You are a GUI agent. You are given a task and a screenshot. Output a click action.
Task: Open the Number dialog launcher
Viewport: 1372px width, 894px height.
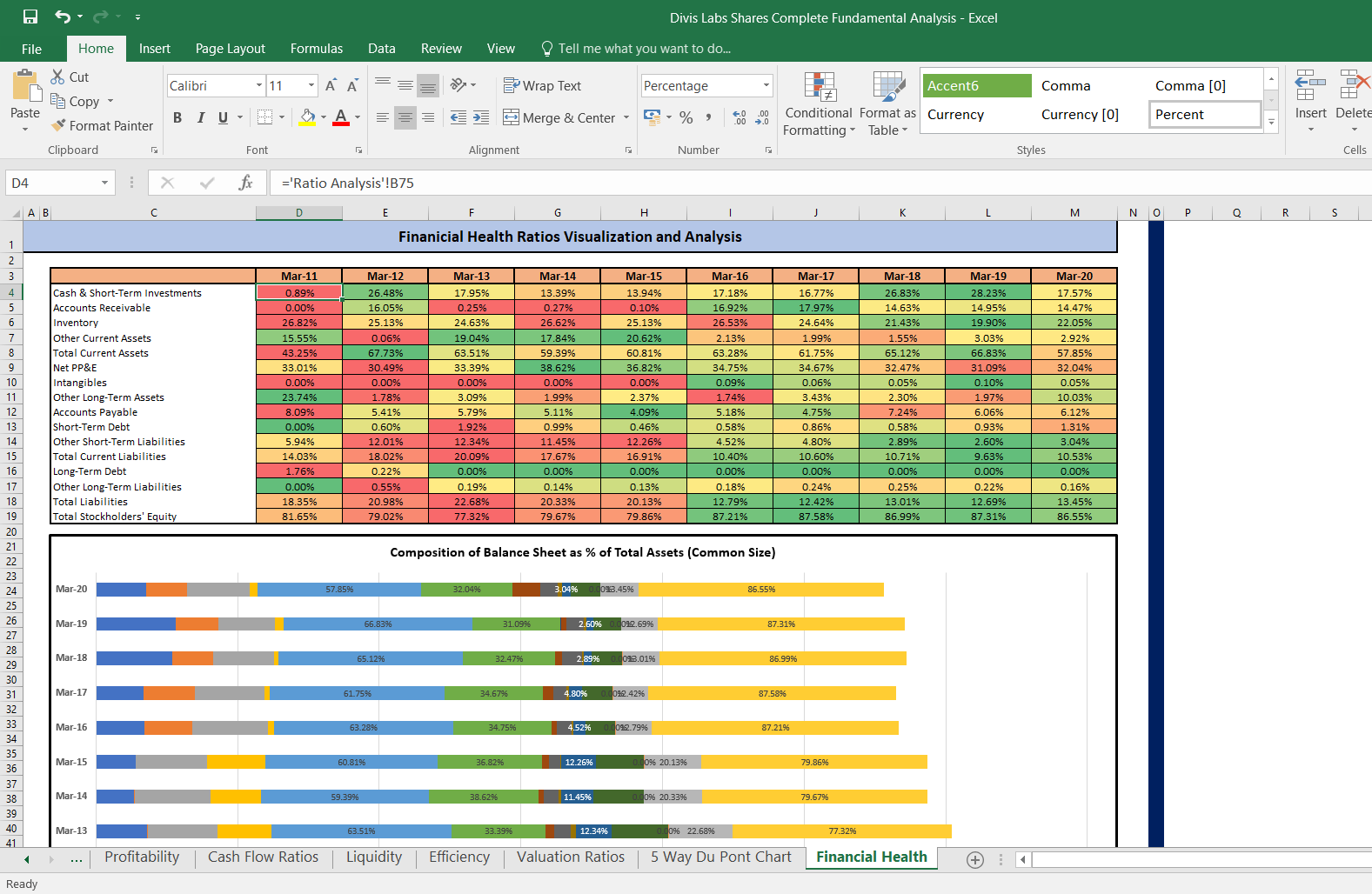[768, 150]
